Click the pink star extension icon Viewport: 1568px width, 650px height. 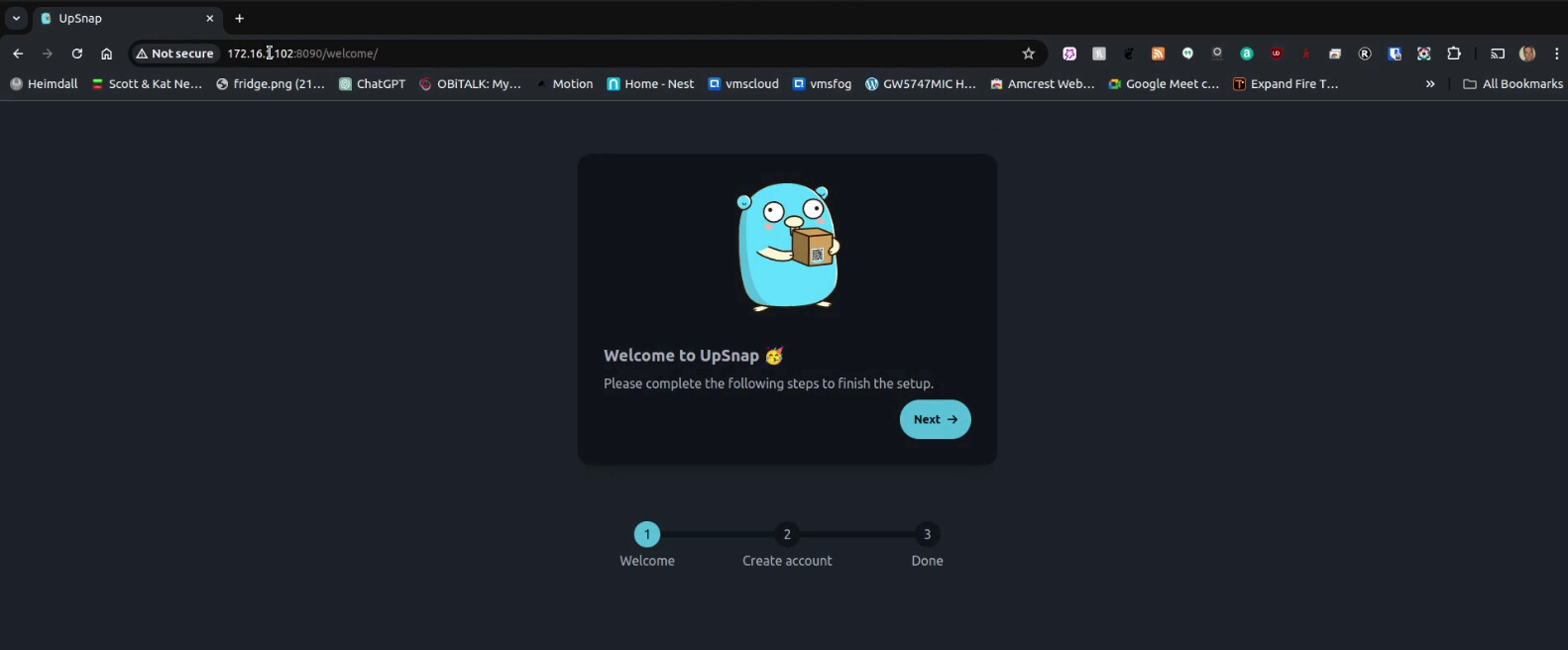pos(1069,54)
